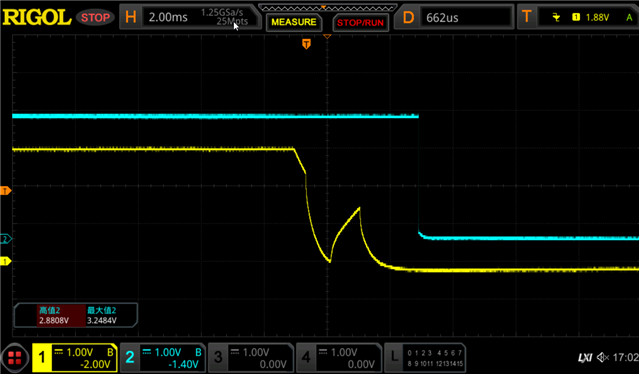Click the MEASURE button
639x374 pixels.
(x=294, y=22)
